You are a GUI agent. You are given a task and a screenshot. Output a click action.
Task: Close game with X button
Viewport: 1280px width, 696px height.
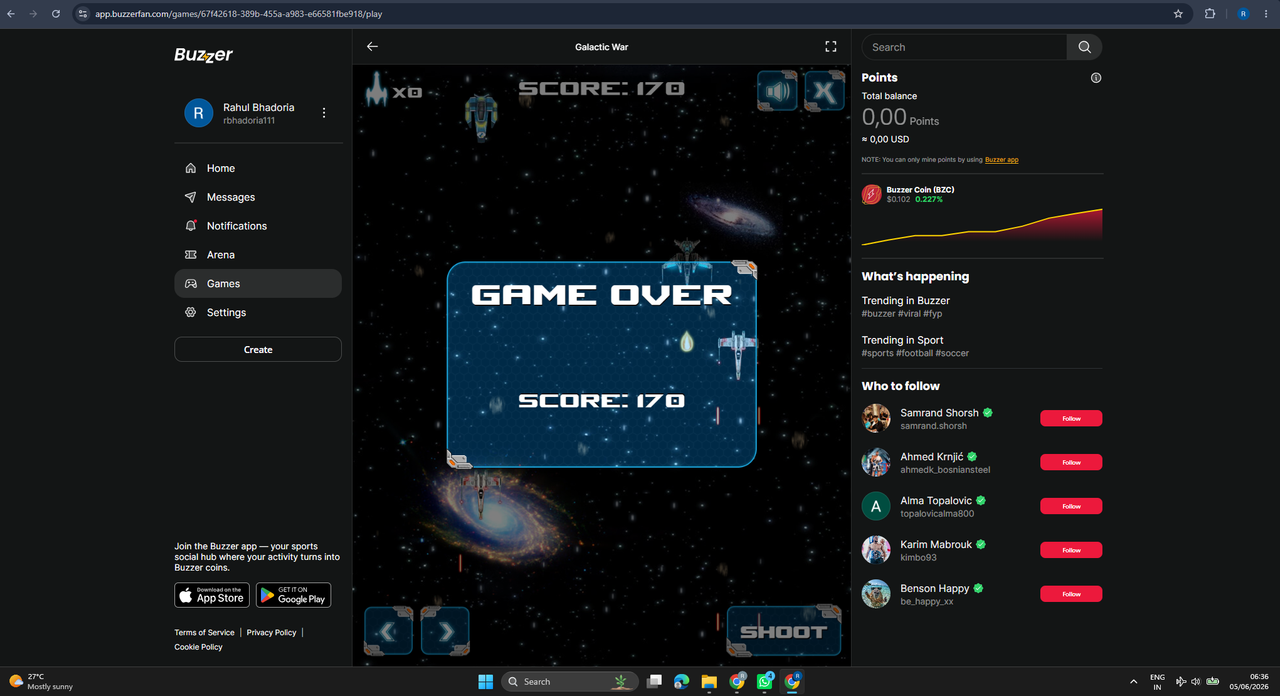point(825,91)
